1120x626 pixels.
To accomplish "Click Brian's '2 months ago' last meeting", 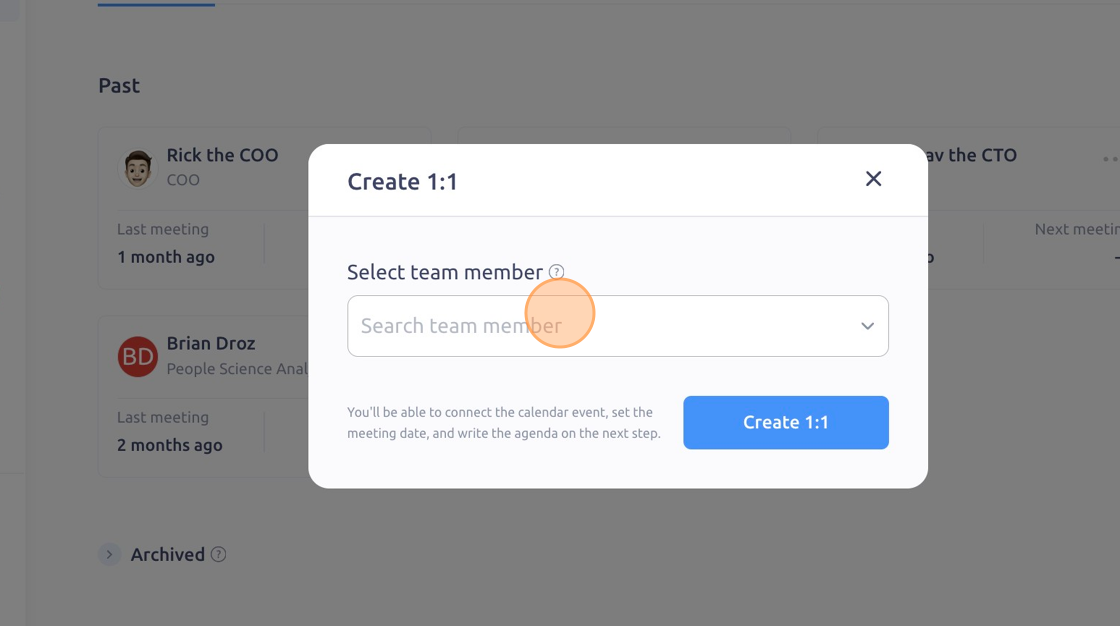I will pos(170,445).
